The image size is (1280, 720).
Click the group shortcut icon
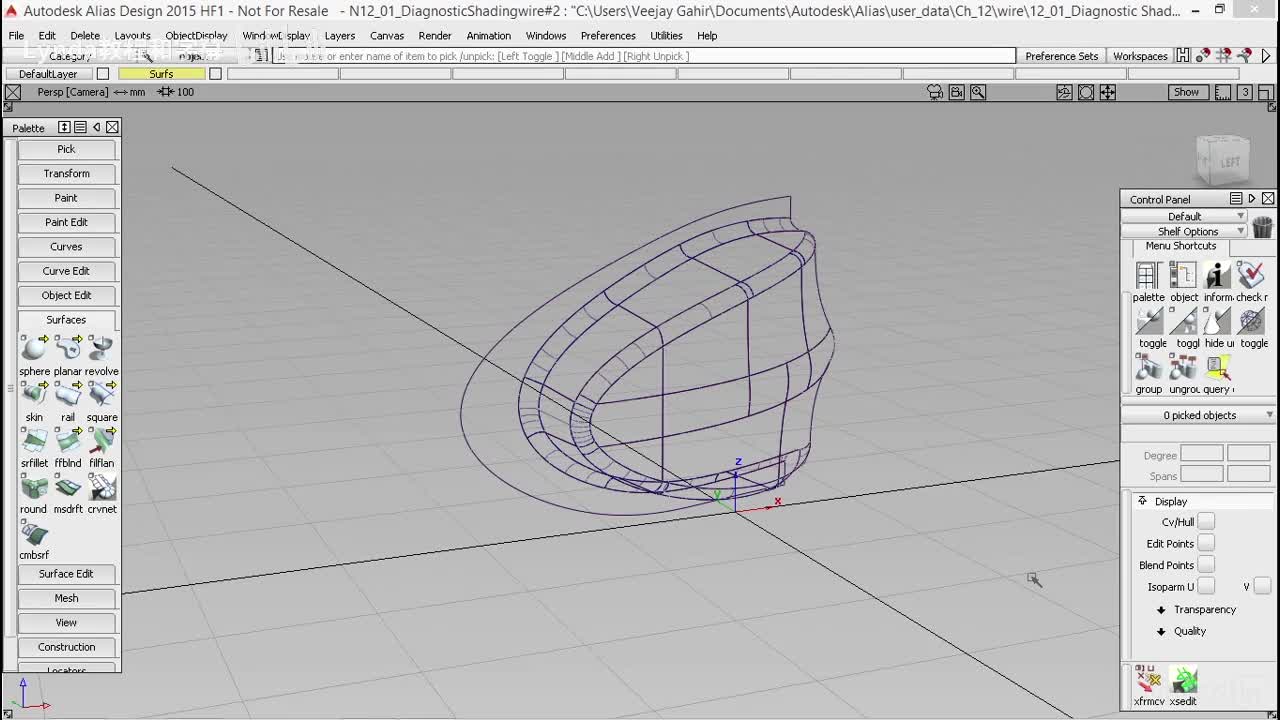[x=1149, y=368]
